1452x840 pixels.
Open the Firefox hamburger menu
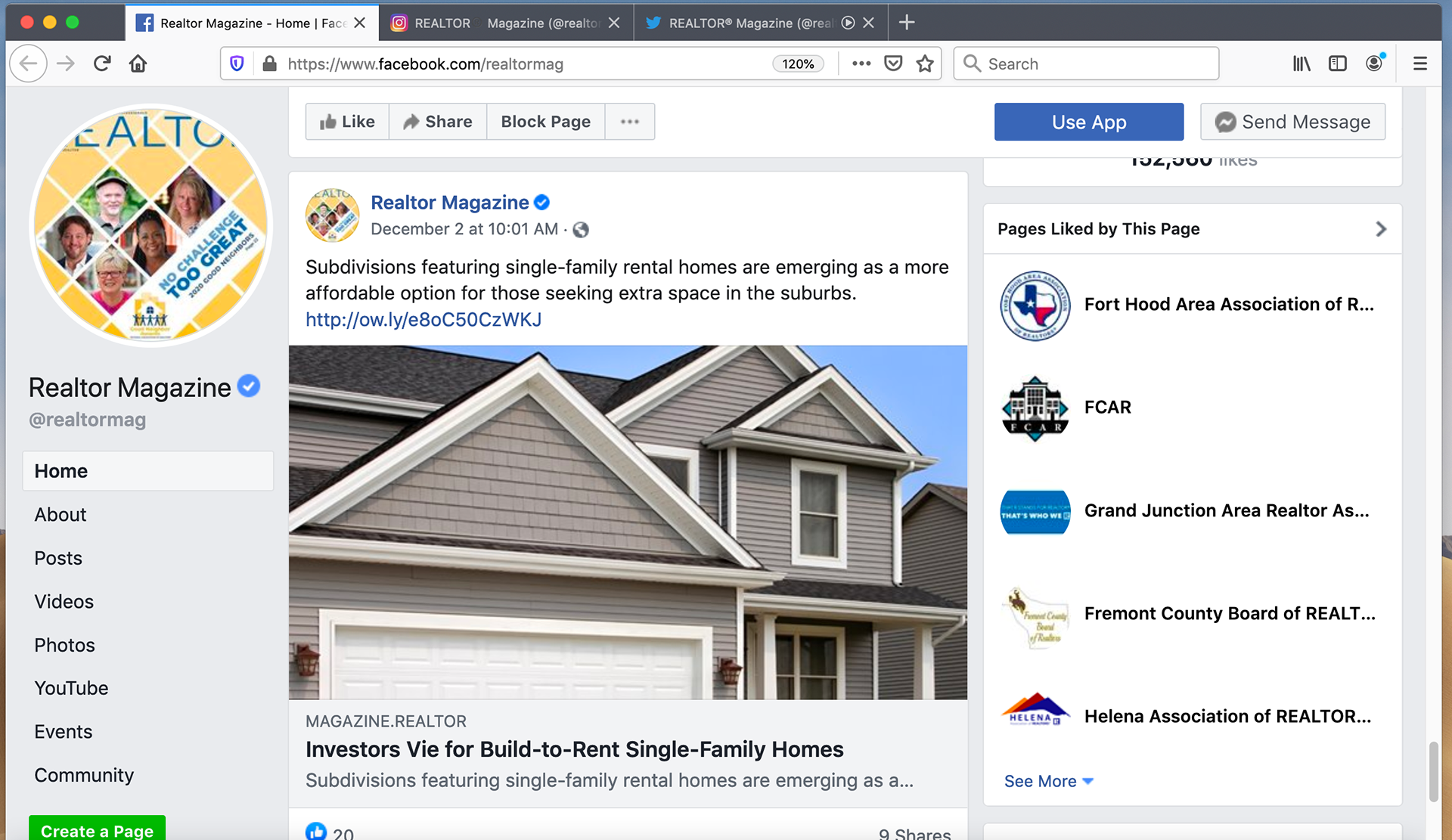pos(1420,64)
